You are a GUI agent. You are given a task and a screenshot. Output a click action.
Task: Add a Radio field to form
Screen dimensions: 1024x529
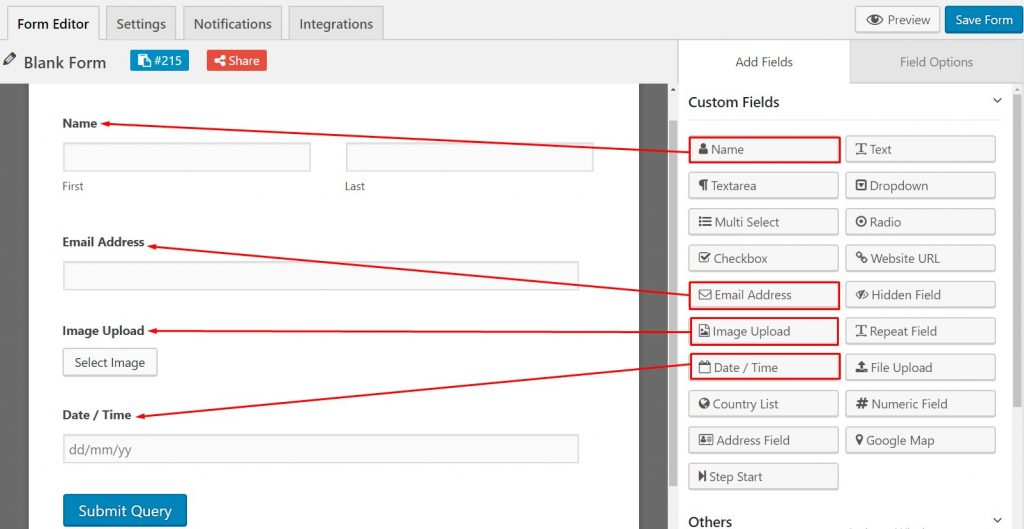[x=920, y=222]
